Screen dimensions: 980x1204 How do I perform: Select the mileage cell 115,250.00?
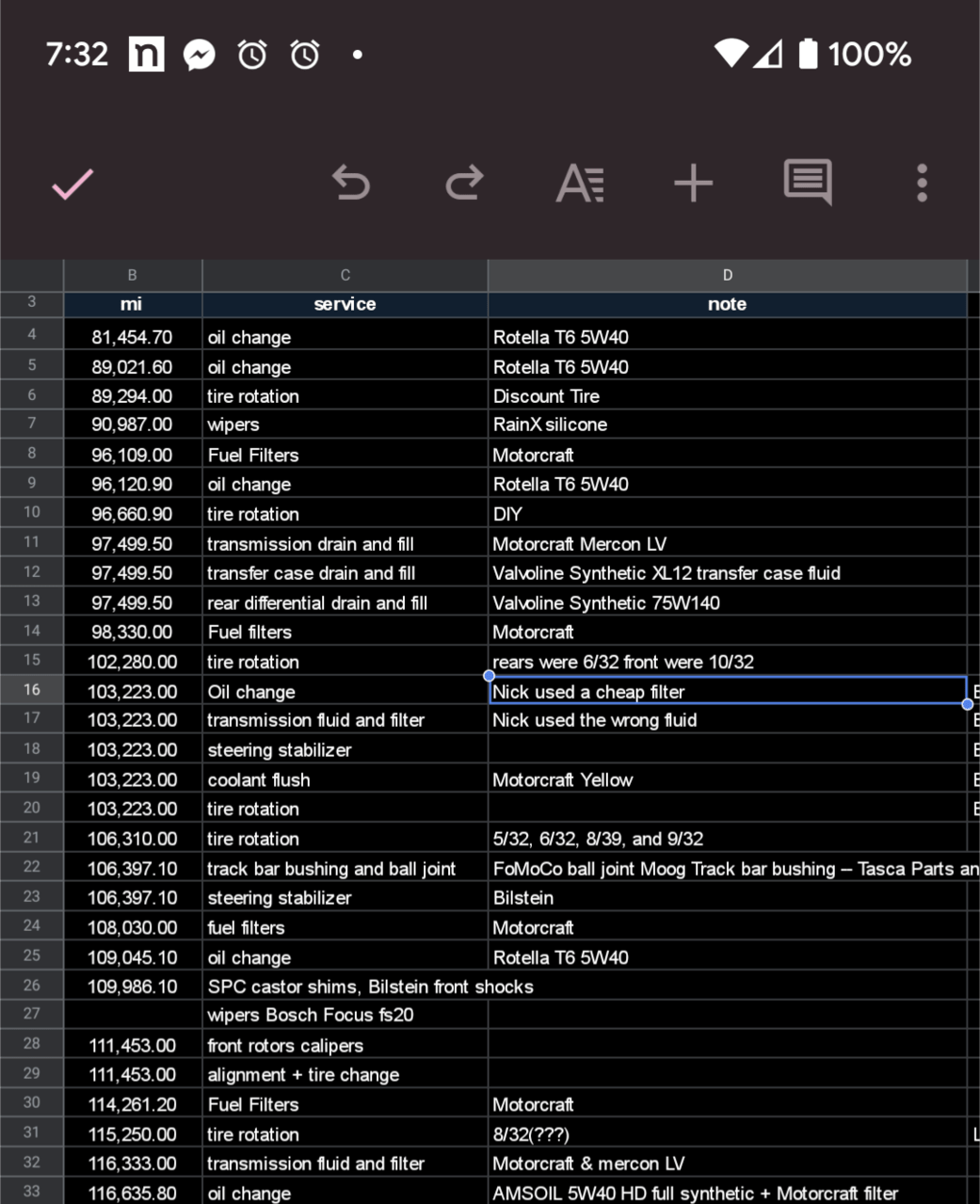133,1134
